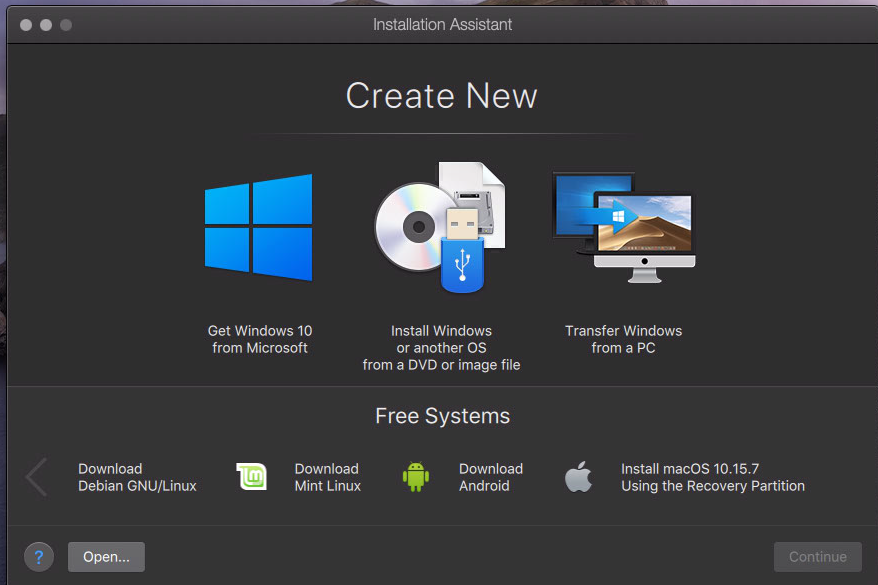Choose "Install Windows or another OS" label
The width and height of the screenshot is (878, 585).
441,348
